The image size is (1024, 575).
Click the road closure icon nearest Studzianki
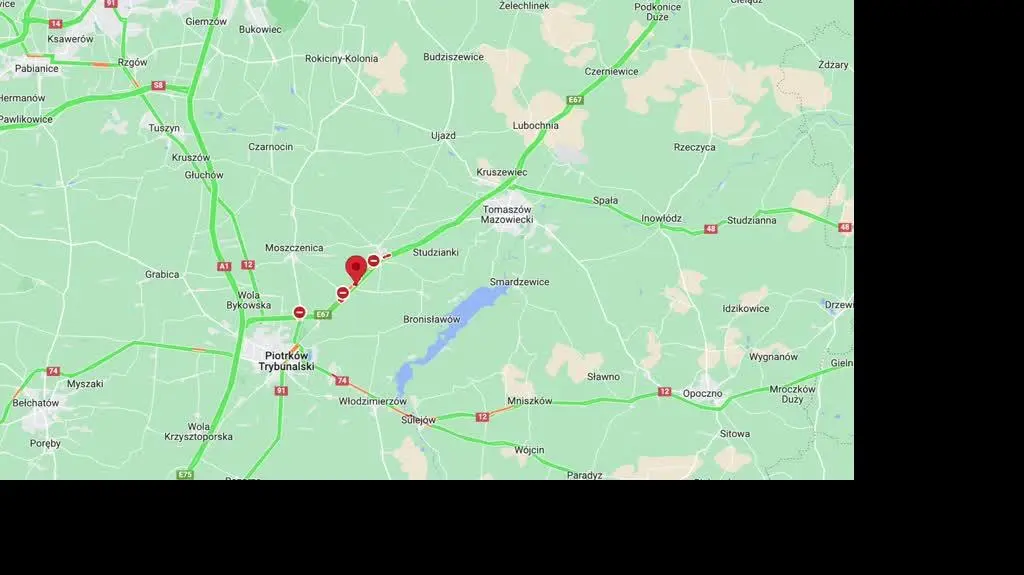point(374,261)
